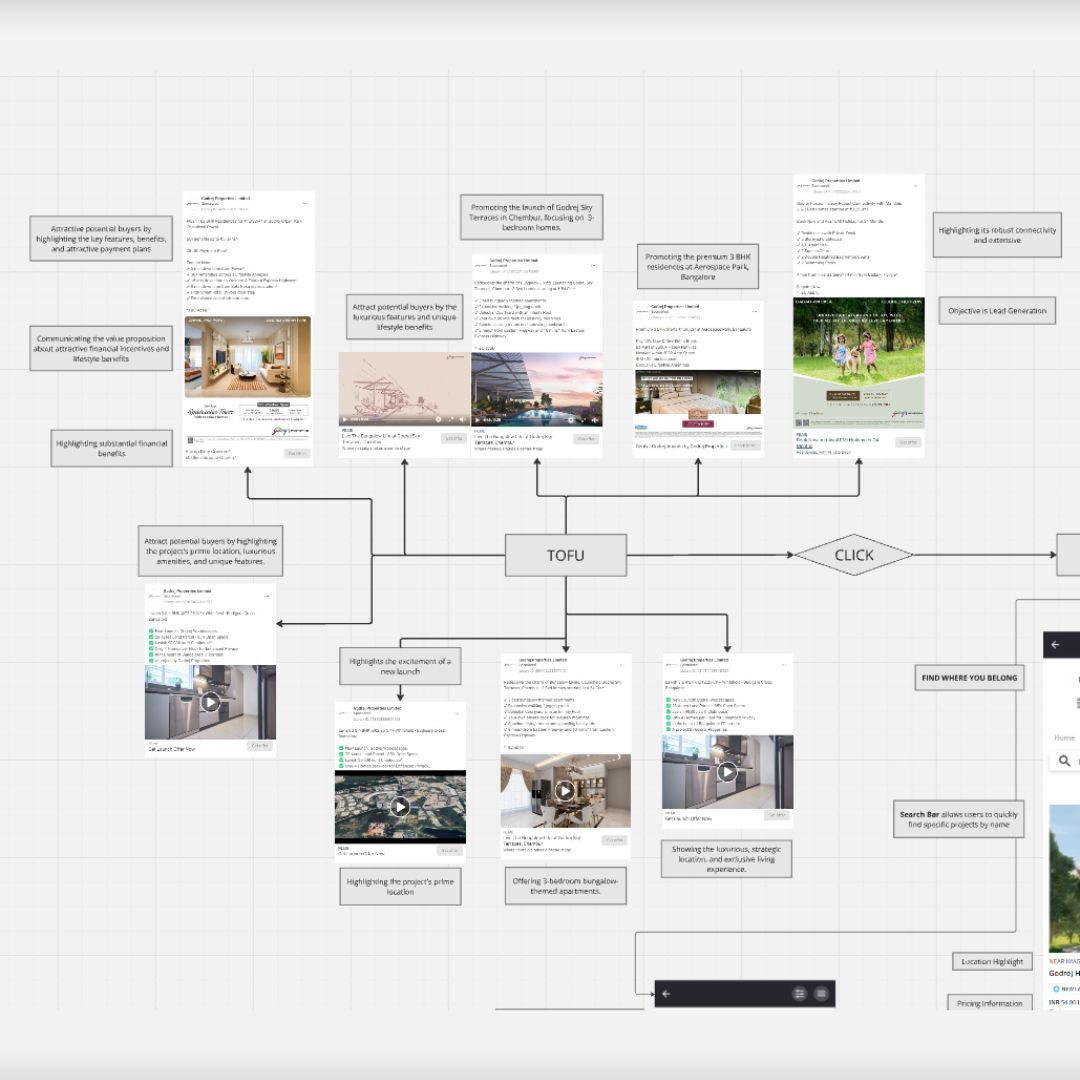Click the menu icon in bottom dark bar
Image resolution: width=1080 pixels, height=1080 pixels.
(821, 994)
